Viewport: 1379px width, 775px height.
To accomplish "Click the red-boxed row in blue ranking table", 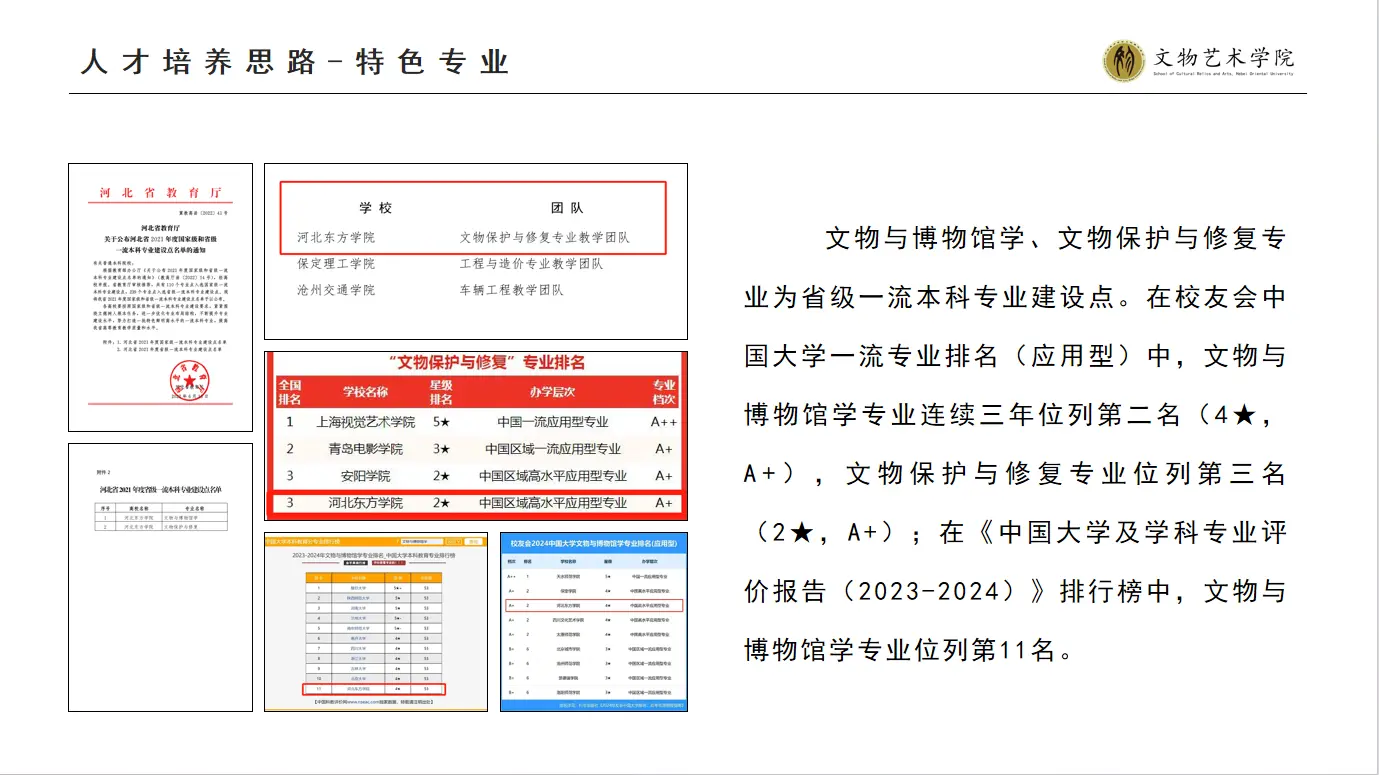I will coord(594,605).
